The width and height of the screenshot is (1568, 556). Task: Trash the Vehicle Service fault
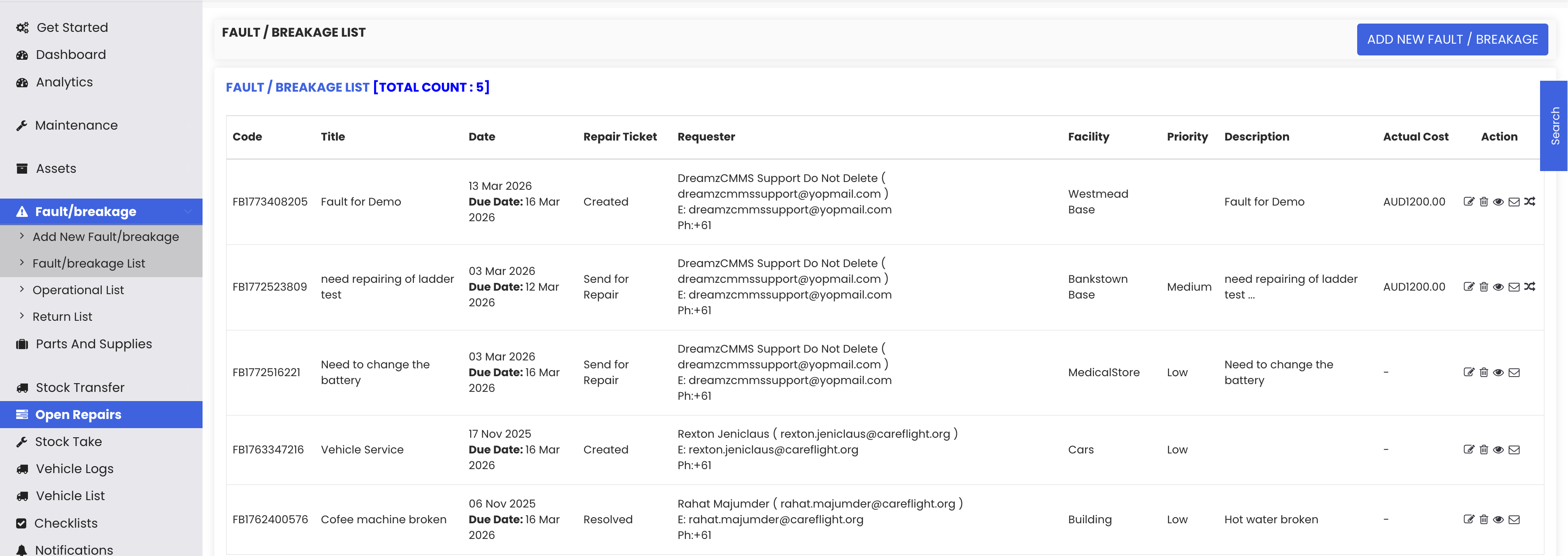tap(1483, 450)
